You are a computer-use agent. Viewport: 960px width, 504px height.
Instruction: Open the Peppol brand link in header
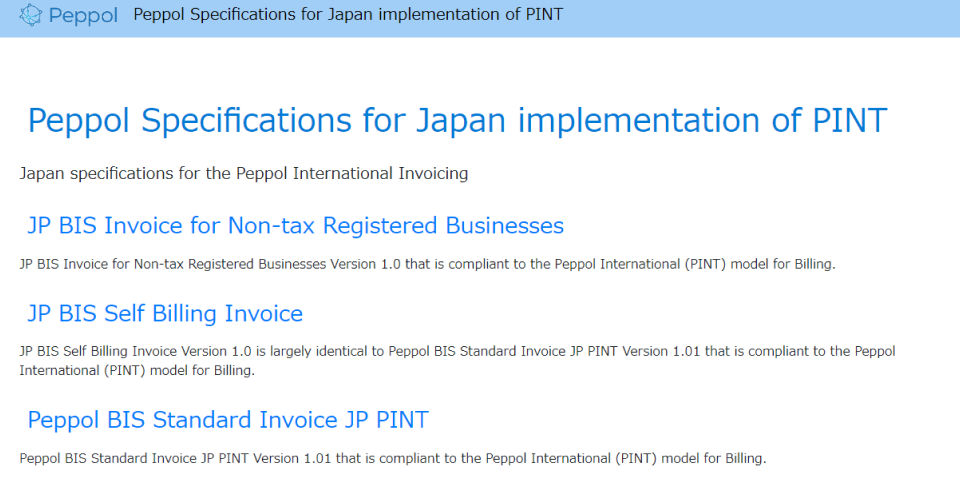click(x=68, y=15)
